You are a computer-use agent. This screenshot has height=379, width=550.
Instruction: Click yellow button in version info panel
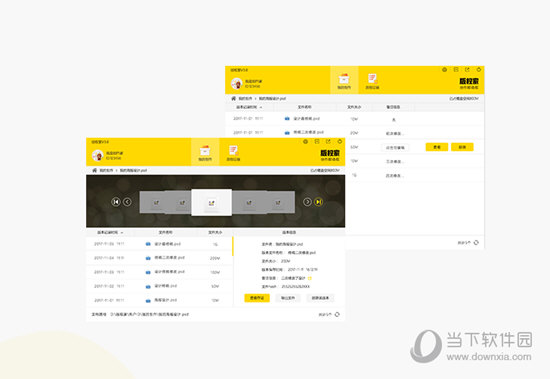(257, 298)
